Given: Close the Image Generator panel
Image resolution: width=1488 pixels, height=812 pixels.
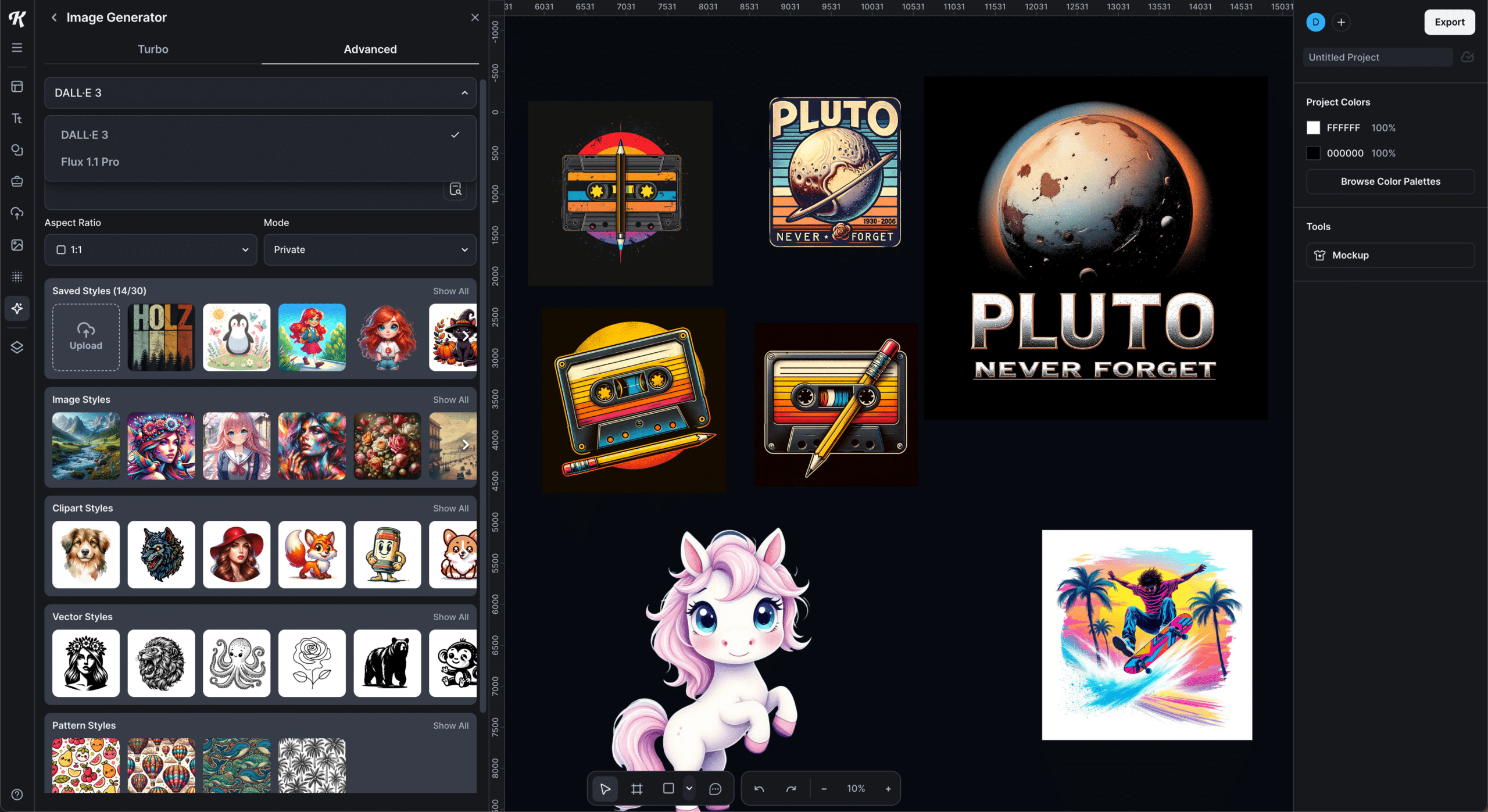Looking at the screenshot, I should [475, 17].
